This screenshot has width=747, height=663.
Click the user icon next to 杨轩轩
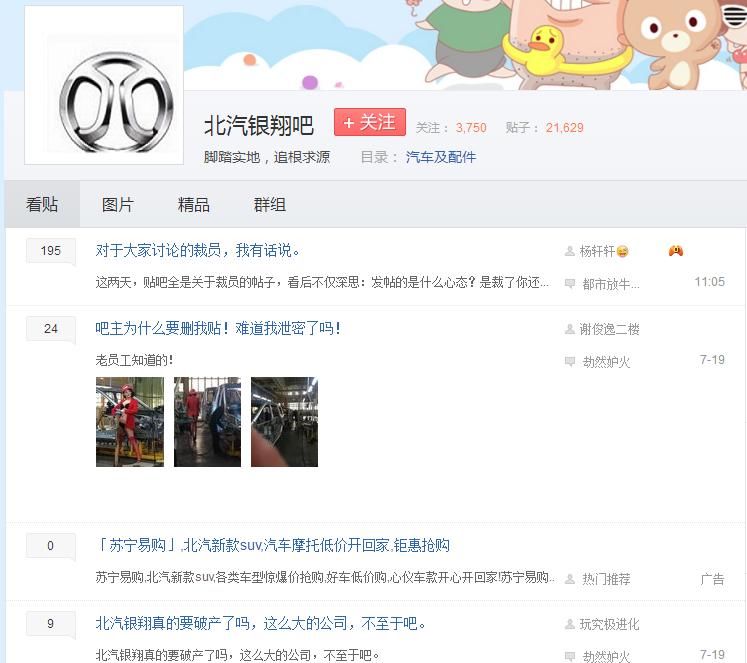point(569,251)
